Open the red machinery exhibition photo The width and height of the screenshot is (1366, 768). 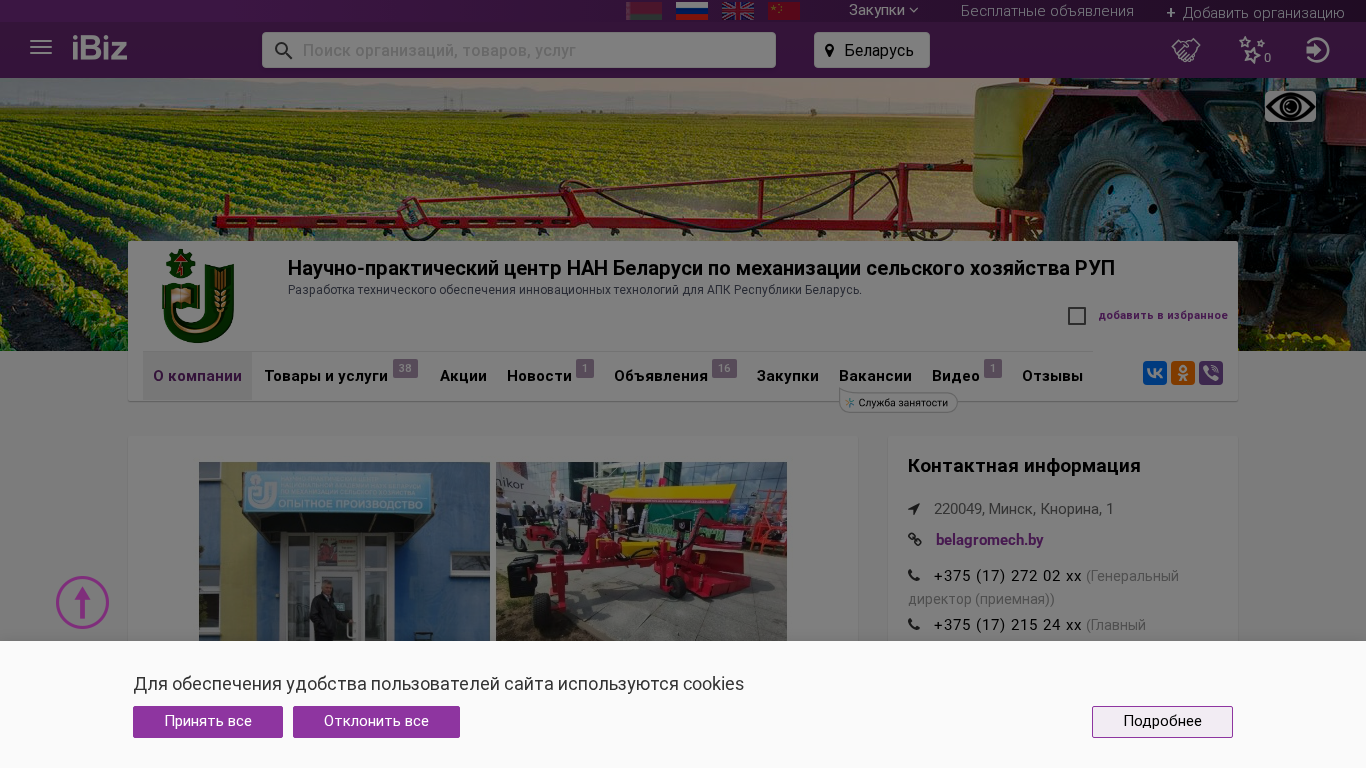pyautogui.click(x=641, y=551)
